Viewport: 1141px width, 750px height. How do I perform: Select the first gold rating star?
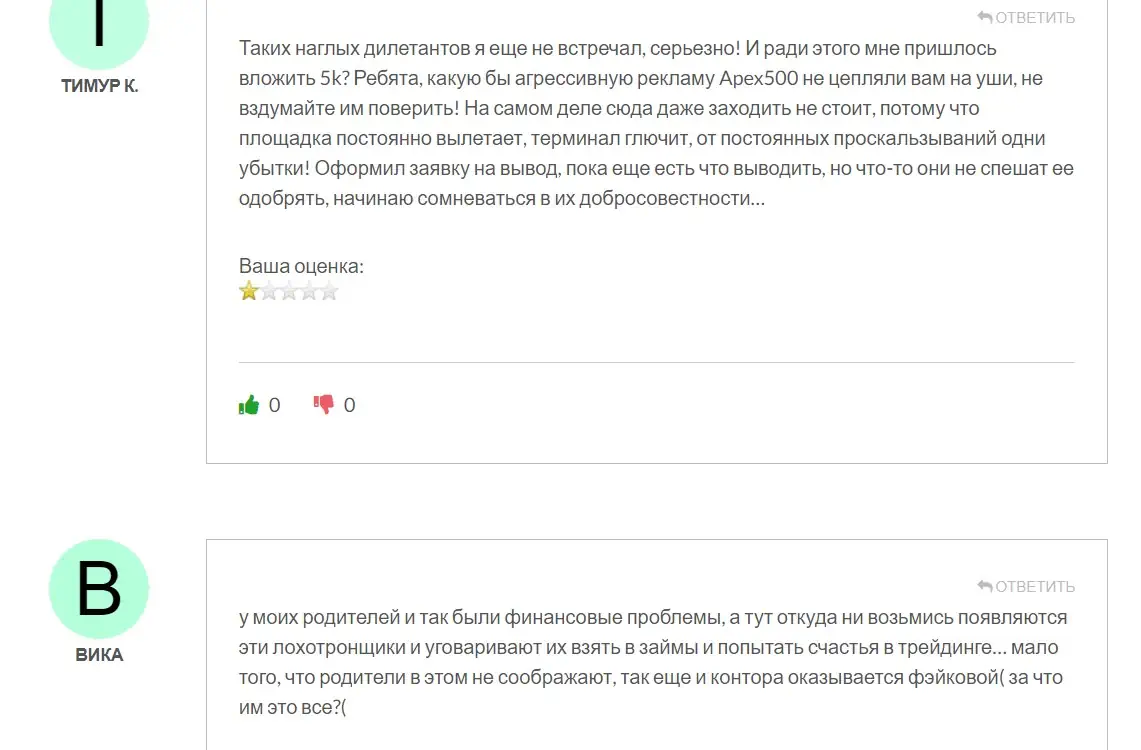(x=249, y=291)
